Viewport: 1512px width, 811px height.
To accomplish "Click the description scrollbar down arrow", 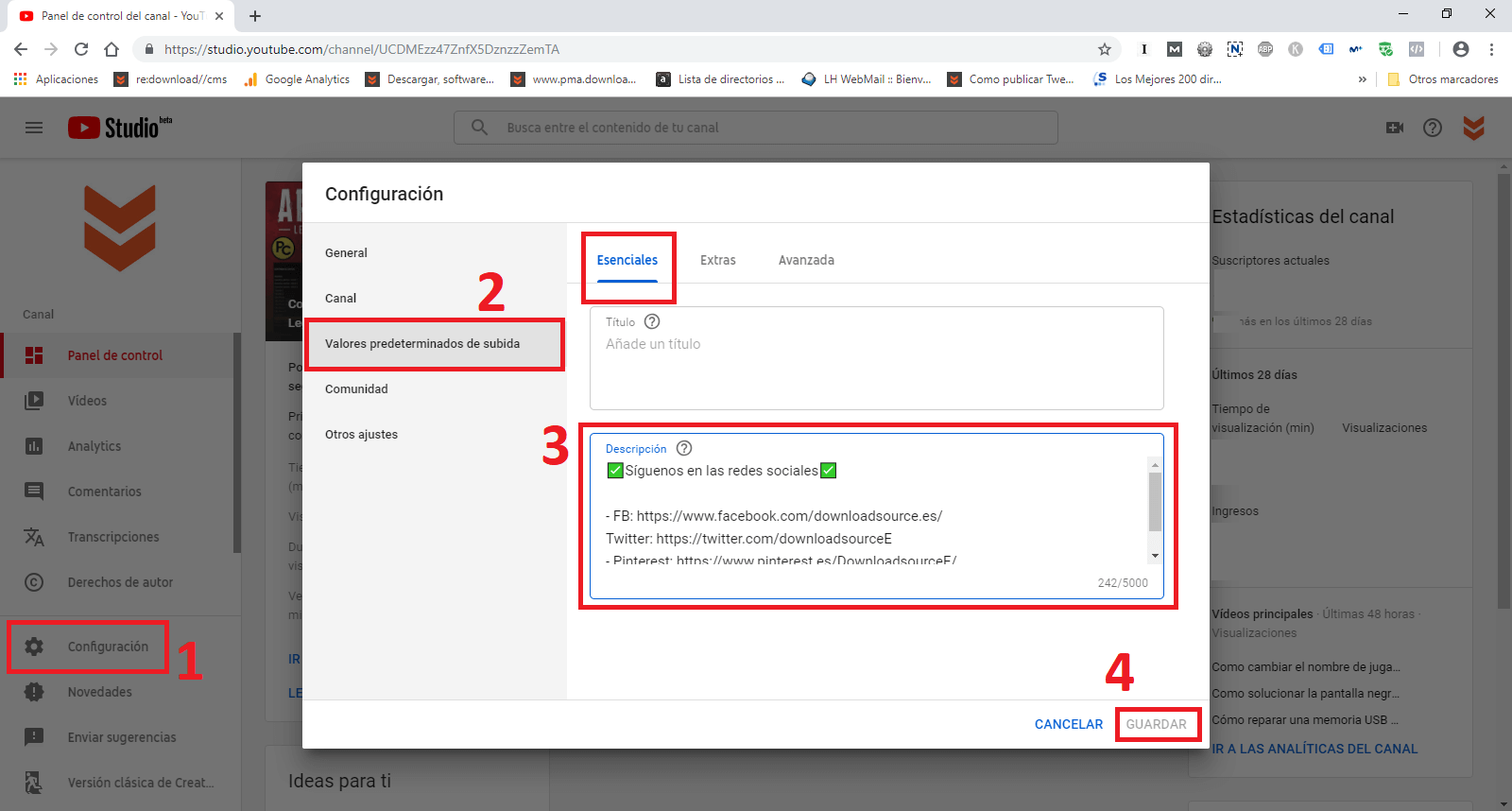I will [1155, 556].
